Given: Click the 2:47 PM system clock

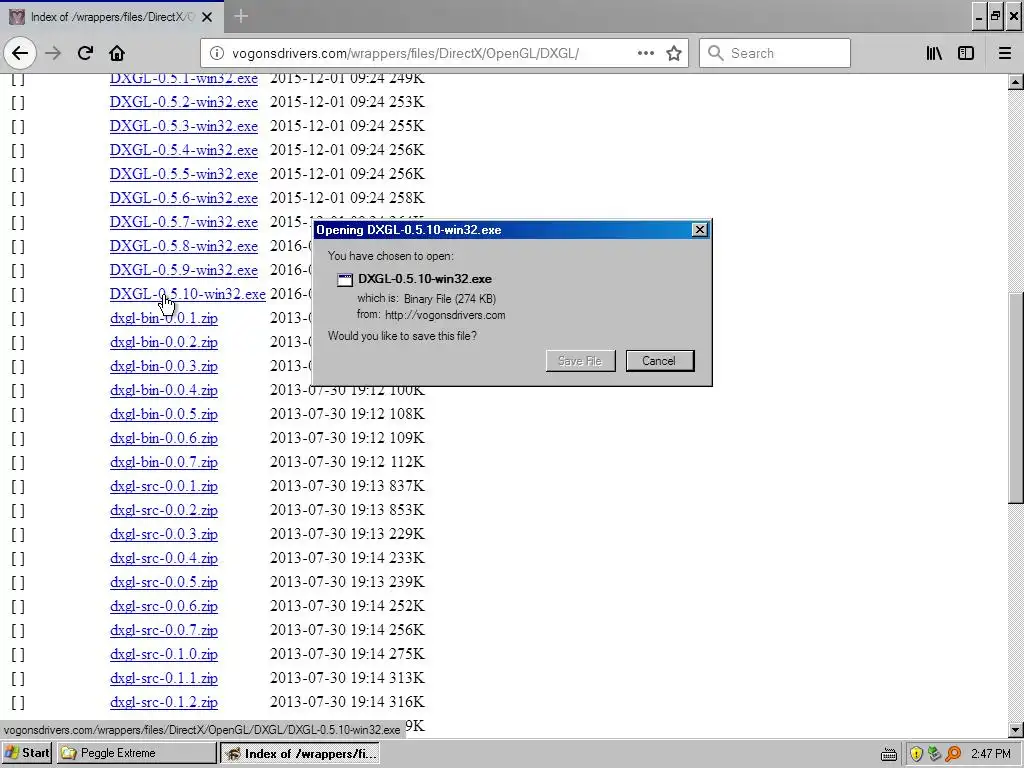Looking at the screenshot, I should click(991, 754).
